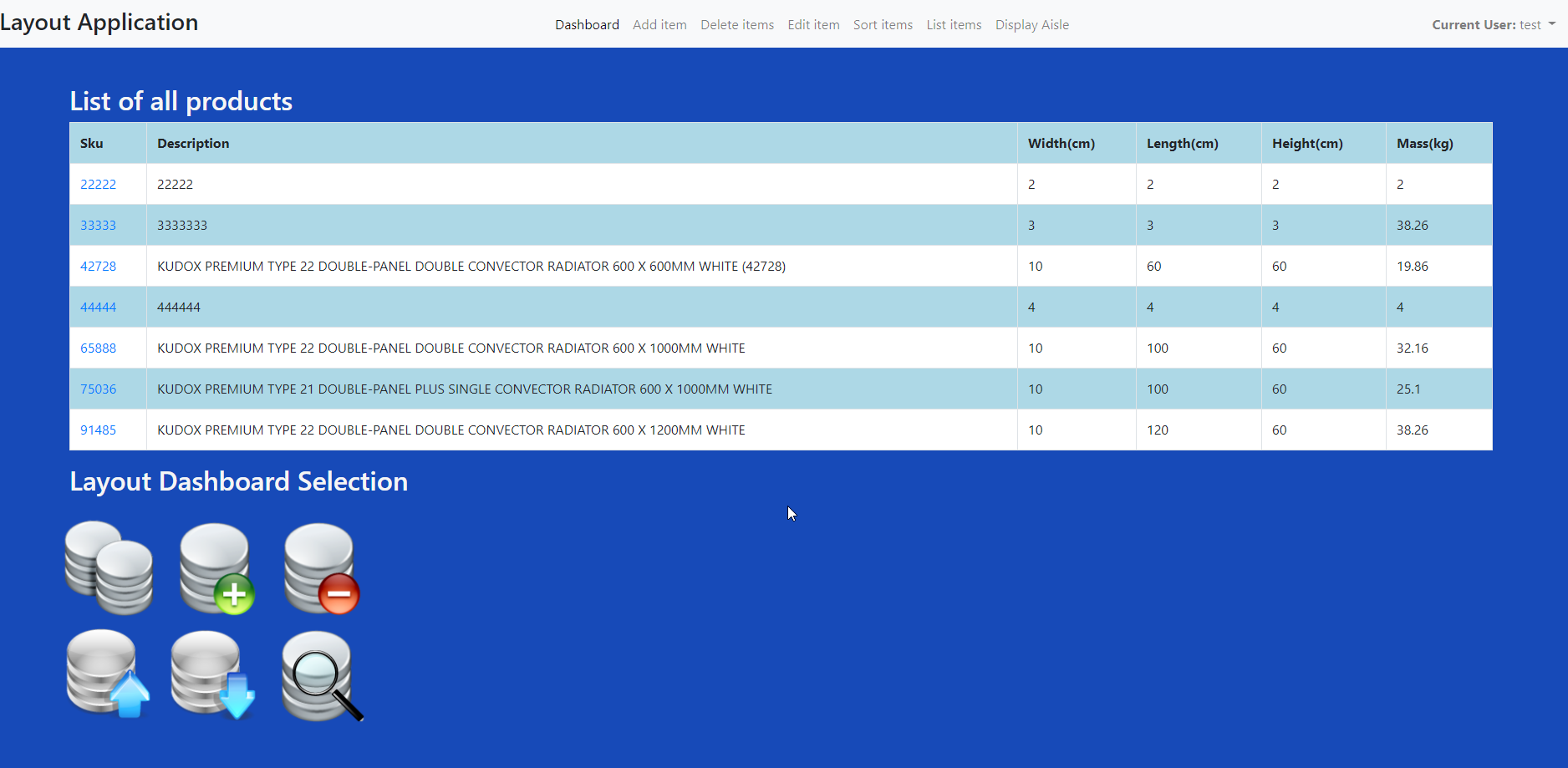Image resolution: width=1568 pixels, height=768 pixels.
Task: Click the stacked databases list icon
Action: tap(109, 568)
